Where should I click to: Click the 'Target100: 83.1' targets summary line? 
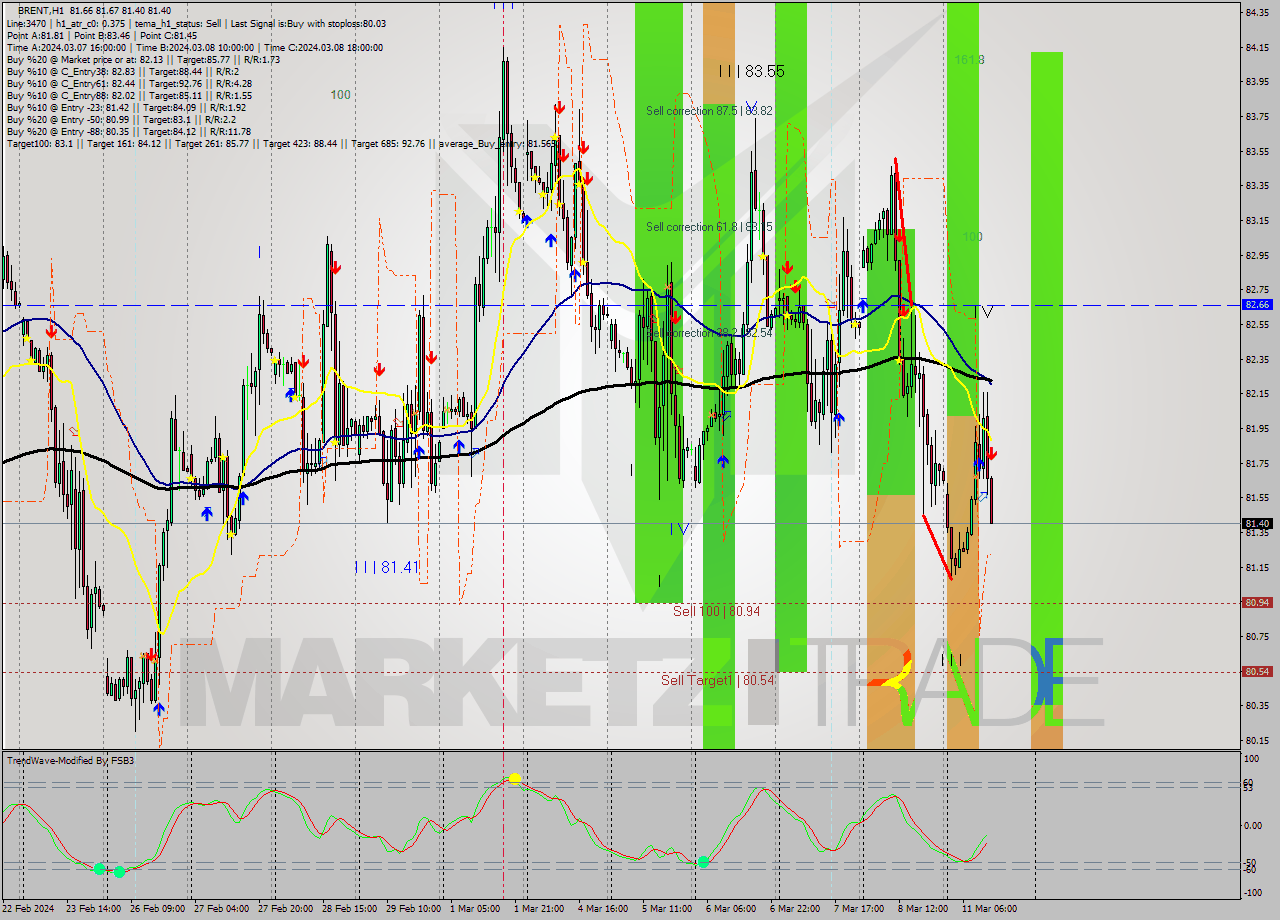[282, 143]
